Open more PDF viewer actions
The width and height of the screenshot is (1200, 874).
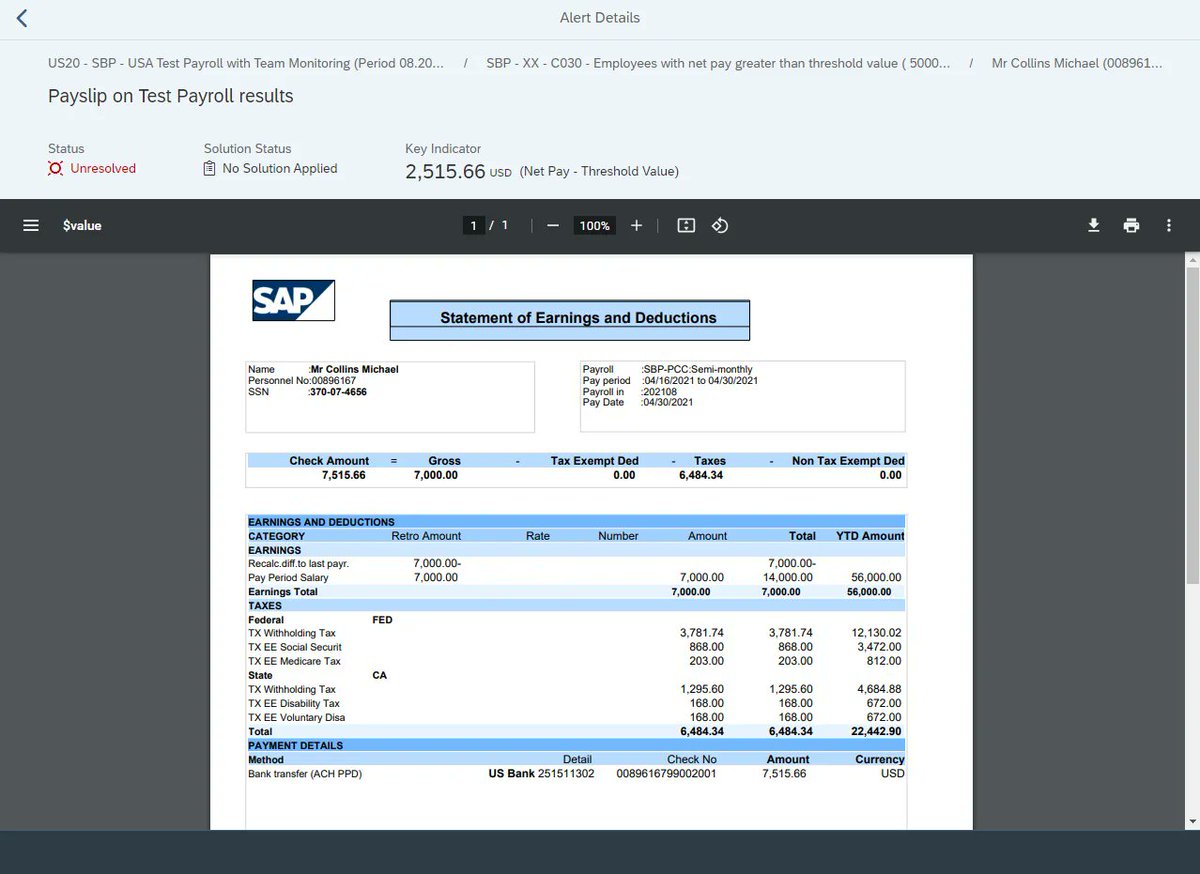point(1168,226)
